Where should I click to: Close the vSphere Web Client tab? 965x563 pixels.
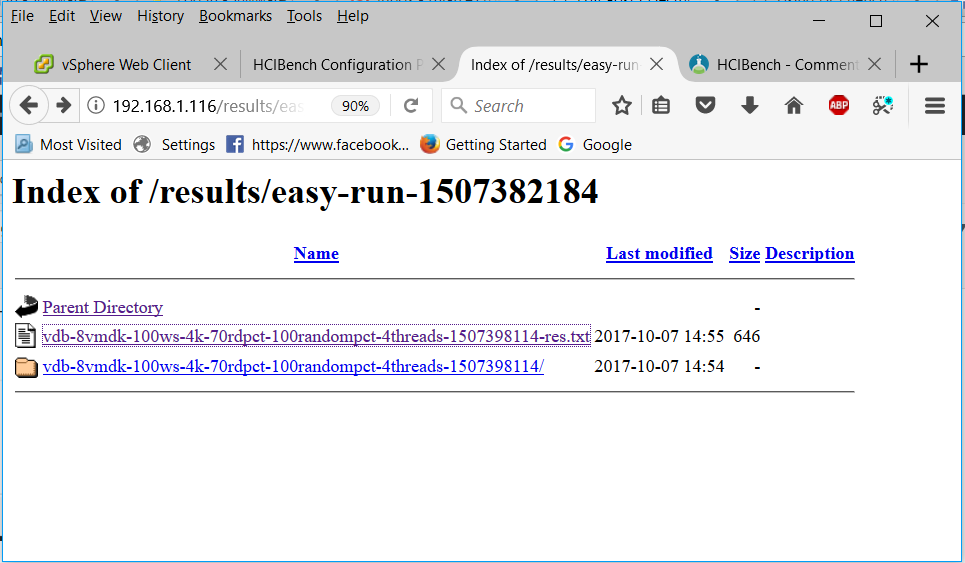point(220,64)
